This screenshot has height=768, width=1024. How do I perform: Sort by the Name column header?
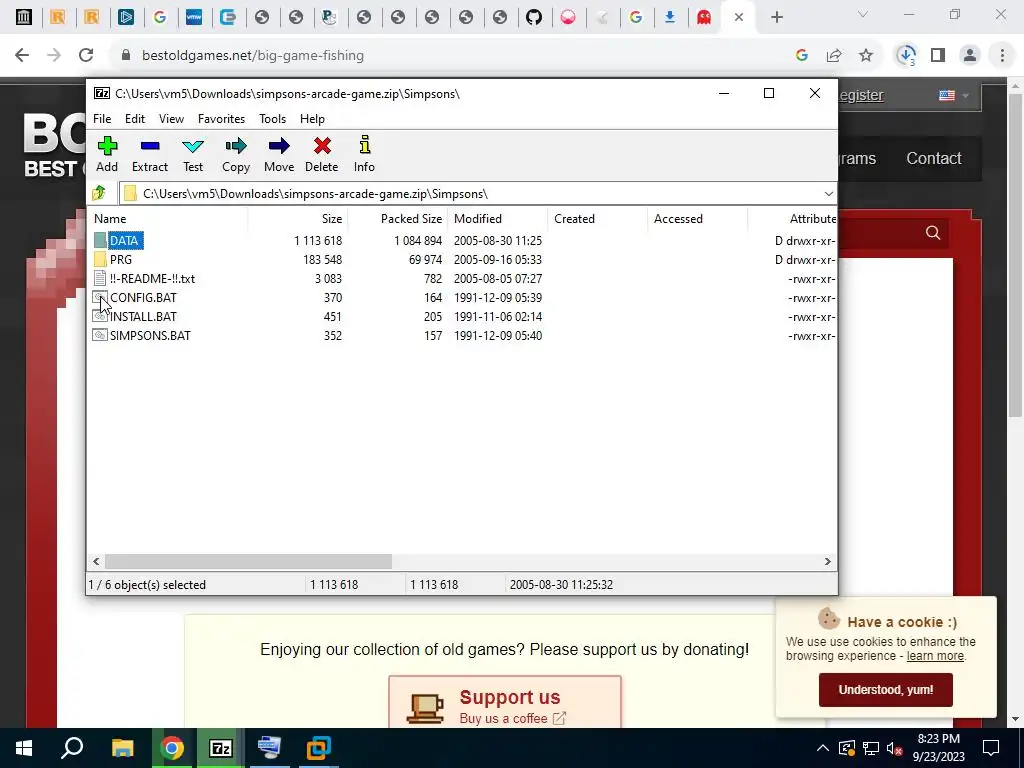tap(167, 219)
